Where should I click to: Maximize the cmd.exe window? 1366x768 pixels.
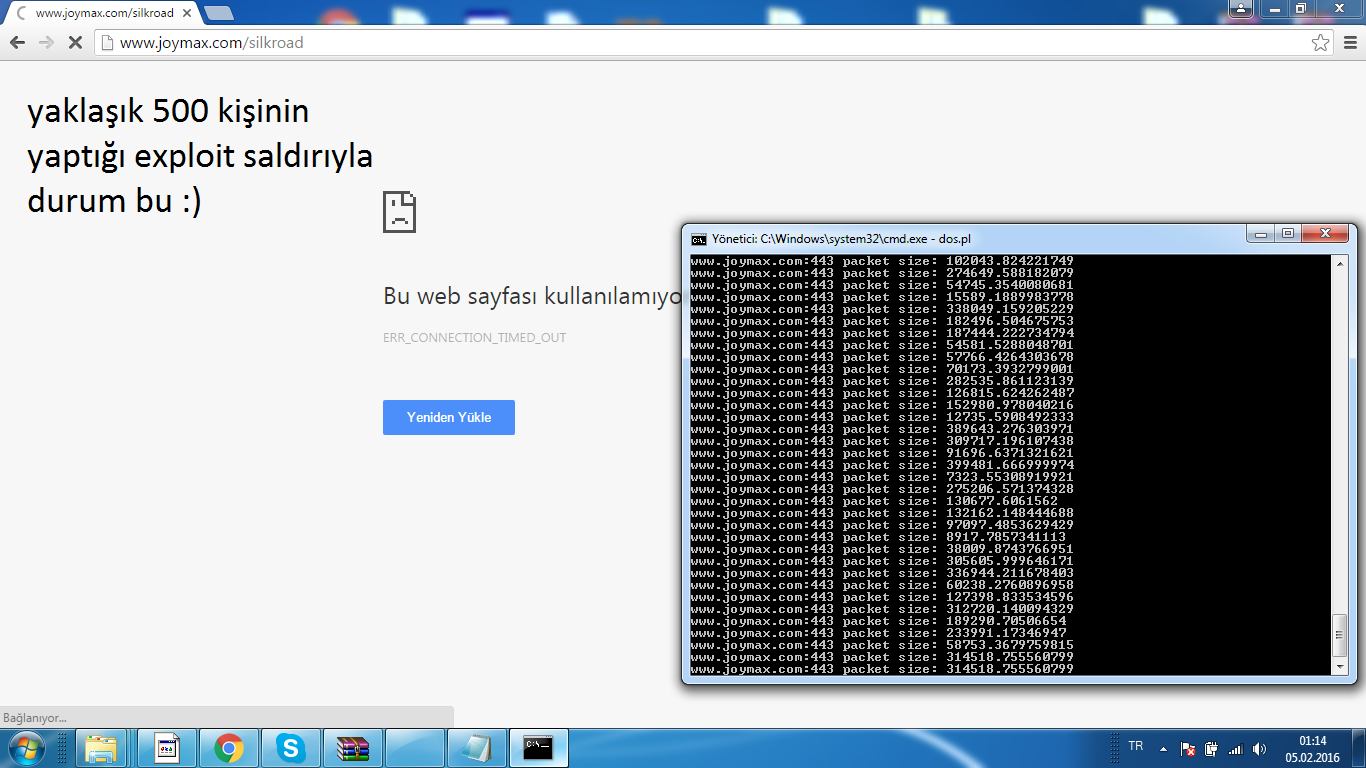1288,234
